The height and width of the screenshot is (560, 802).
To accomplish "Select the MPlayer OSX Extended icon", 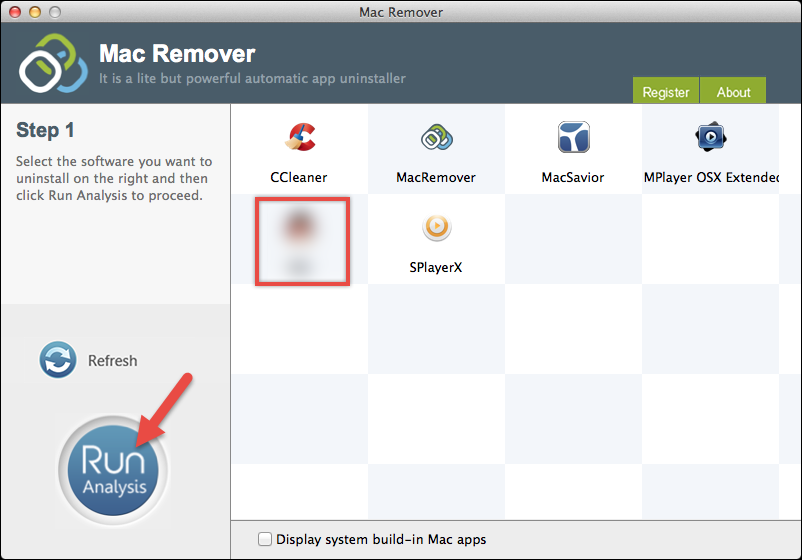I will pyautogui.click(x=710, y=137).
